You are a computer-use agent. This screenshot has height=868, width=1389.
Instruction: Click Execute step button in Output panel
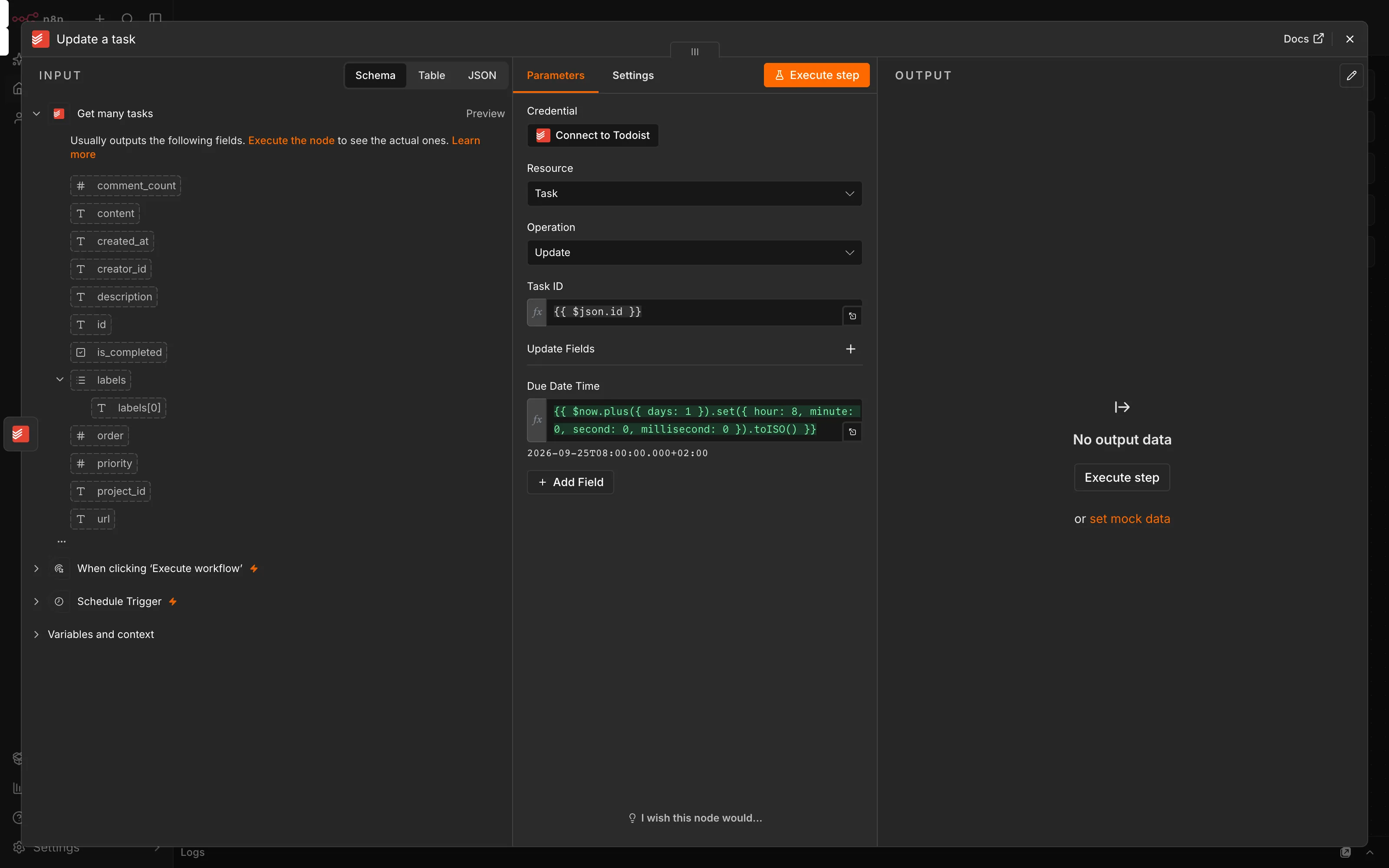[1122, 478]
